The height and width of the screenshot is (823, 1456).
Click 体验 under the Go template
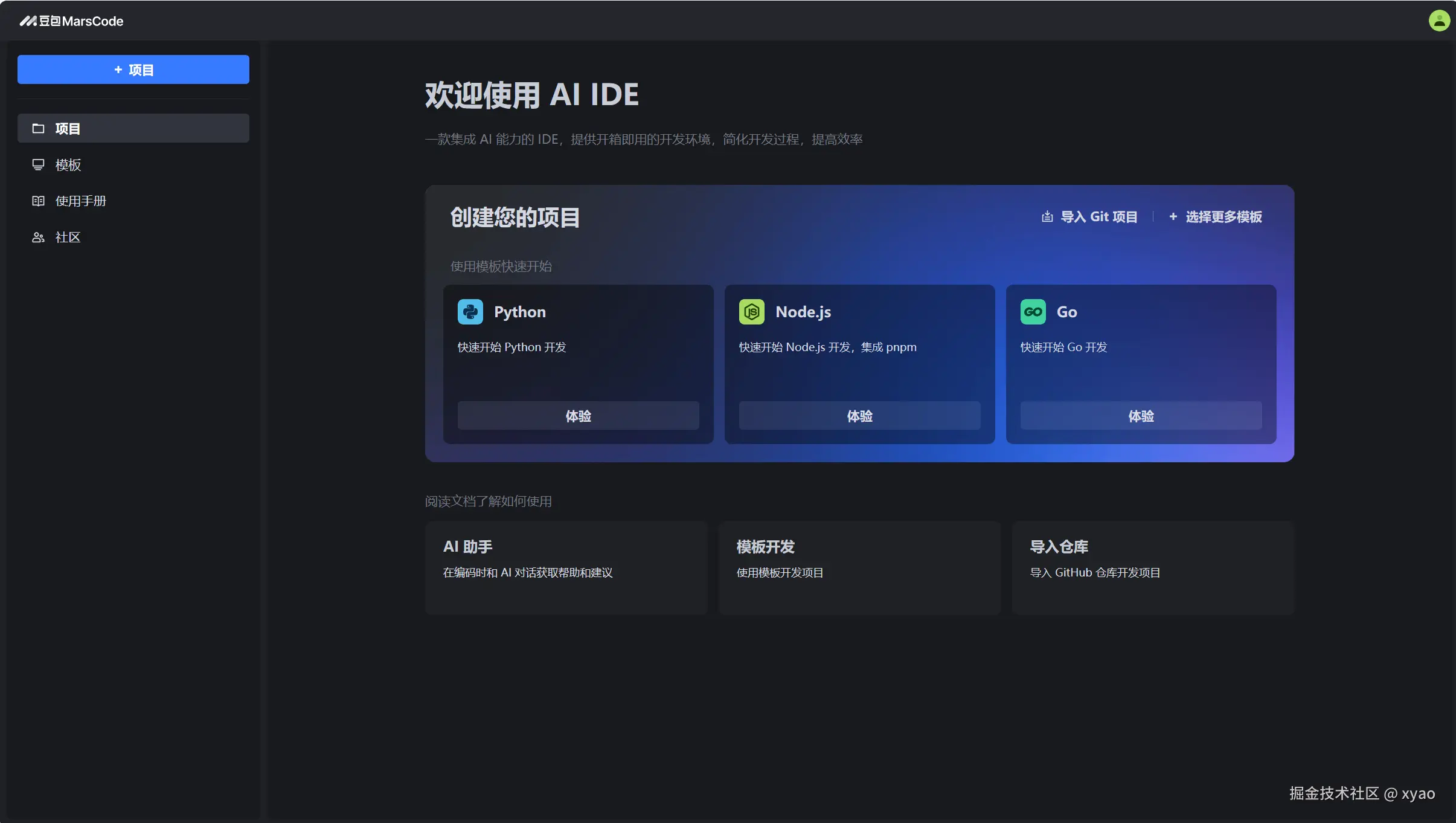(1141, 416)
